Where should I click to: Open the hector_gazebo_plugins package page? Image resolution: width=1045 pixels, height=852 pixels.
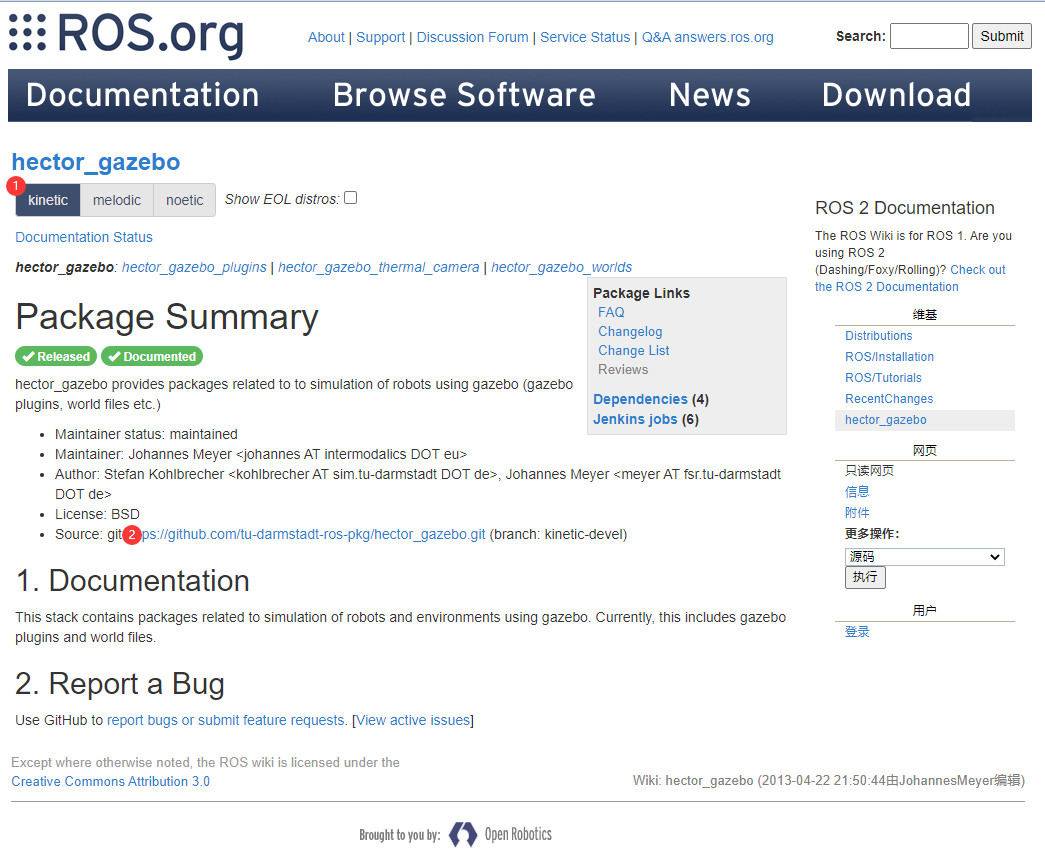[x=194, y=267]
